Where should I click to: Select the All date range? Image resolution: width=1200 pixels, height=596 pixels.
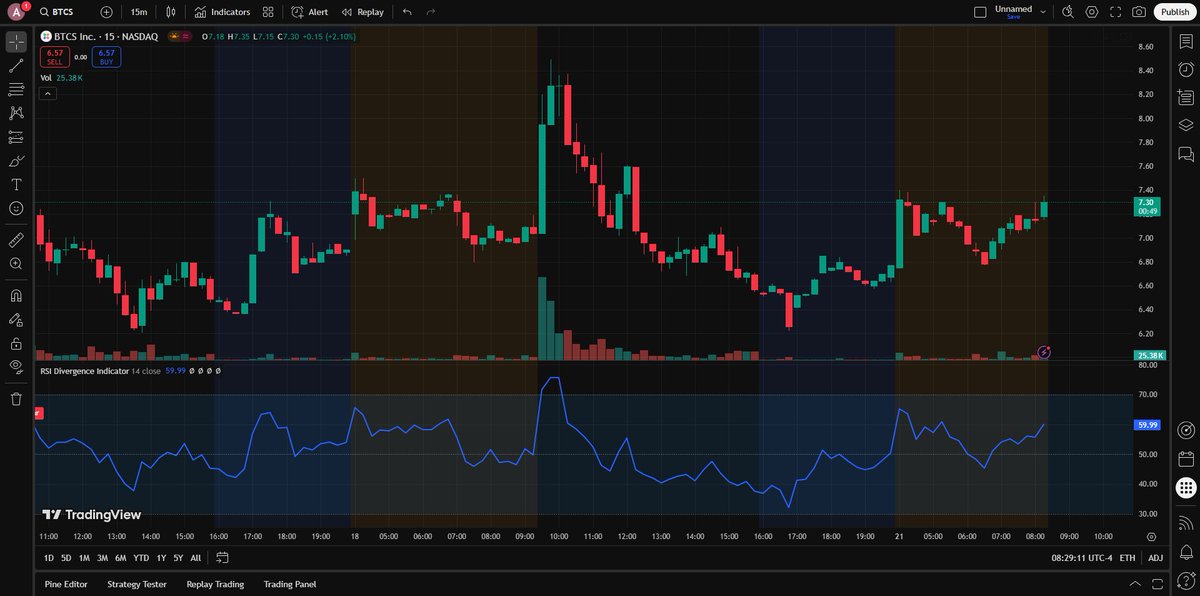click(x=195, y=558)
